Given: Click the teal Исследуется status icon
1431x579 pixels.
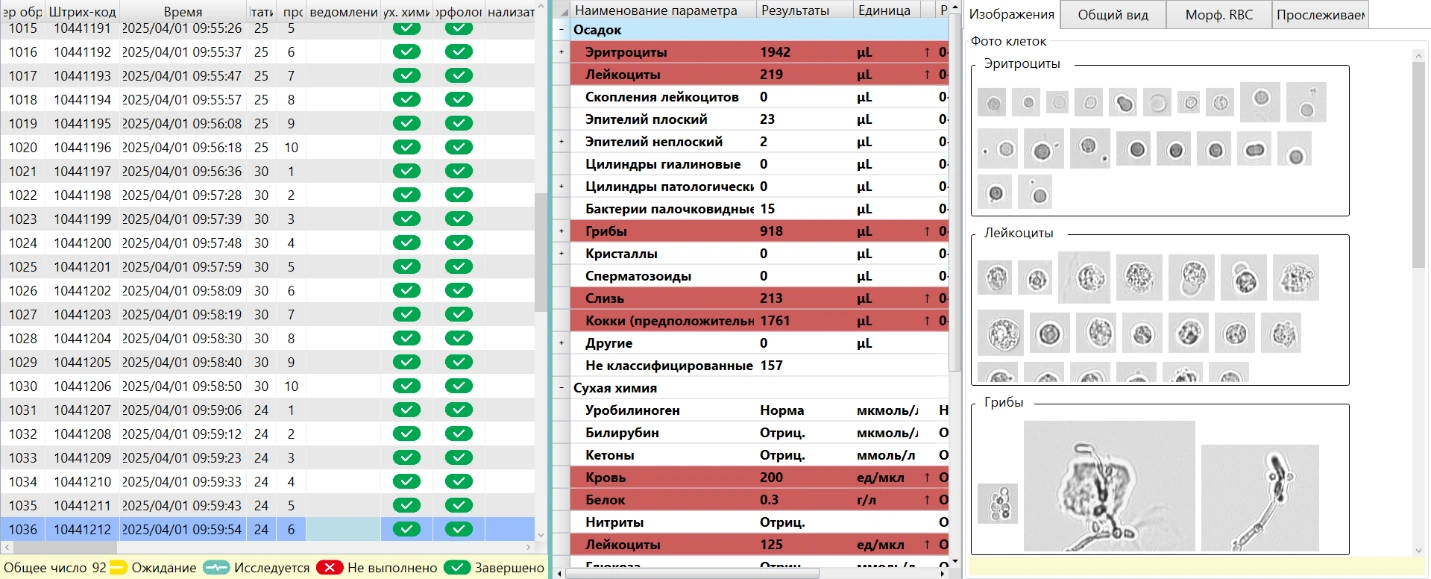Looking at the screenshot, I should [x=217, y=568].
